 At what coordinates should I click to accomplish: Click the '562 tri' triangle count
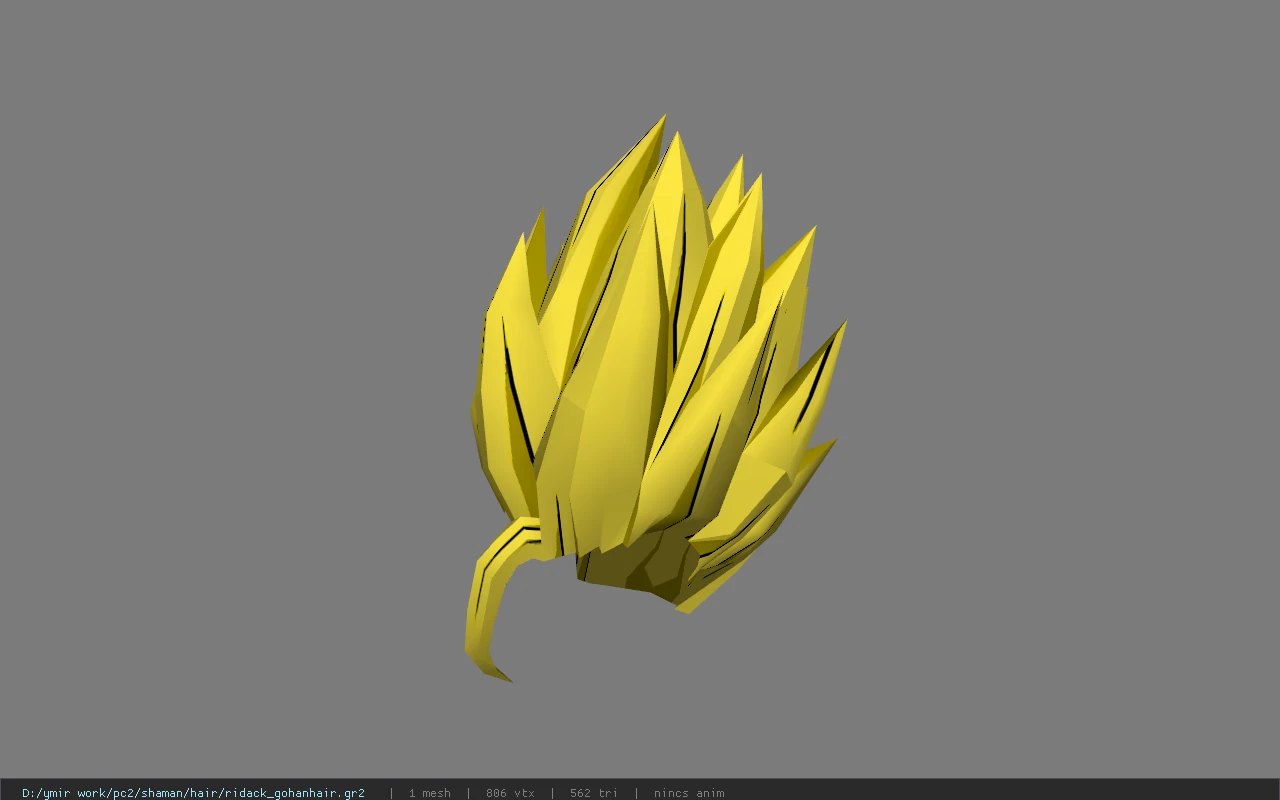pos(594,793)
